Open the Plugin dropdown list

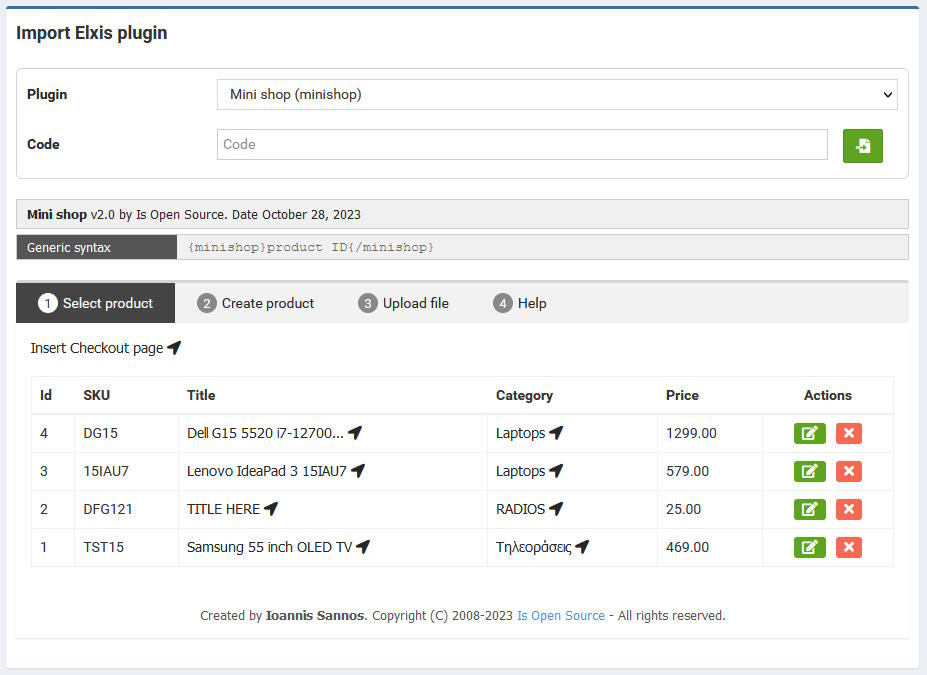557,95
